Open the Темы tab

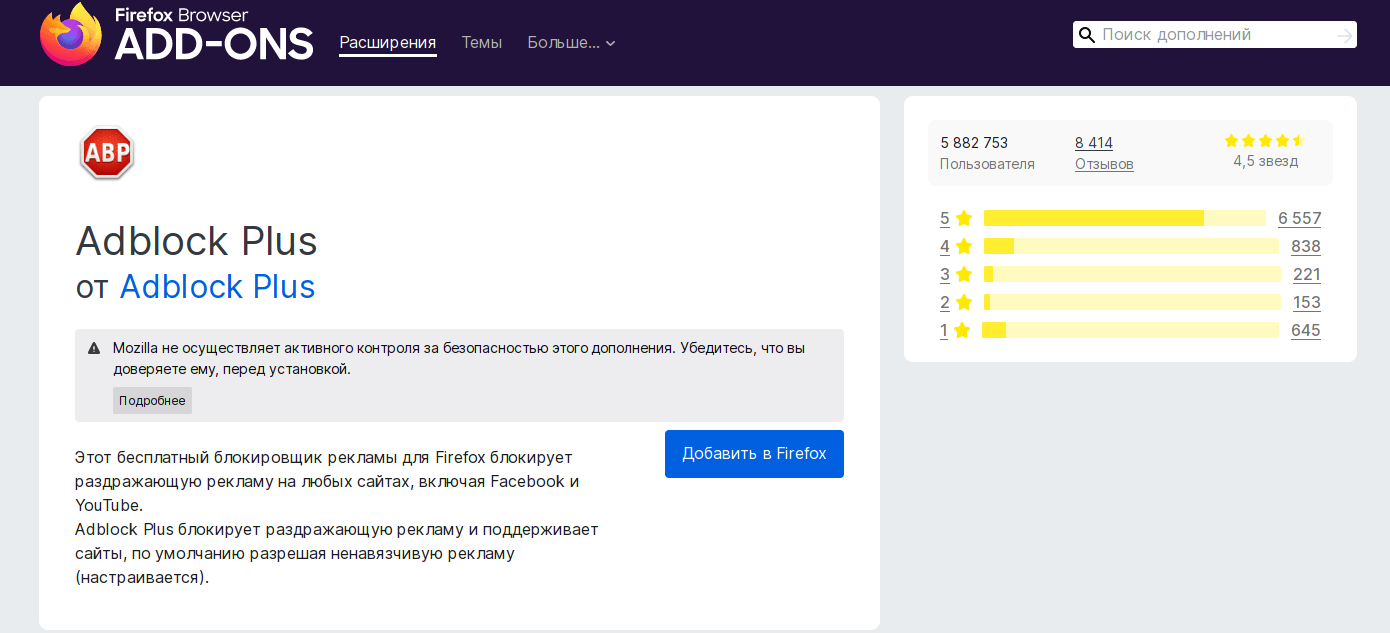(482, 42)
